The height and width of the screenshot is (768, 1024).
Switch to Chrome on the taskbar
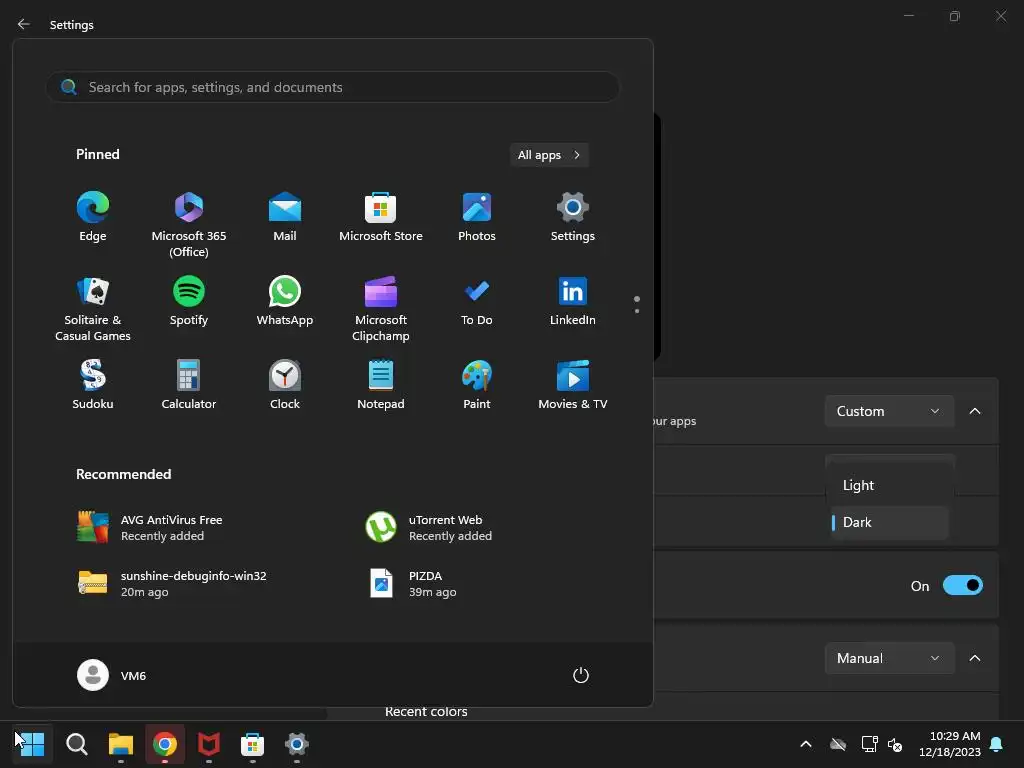pyautogui.click(x=165, y=744)
